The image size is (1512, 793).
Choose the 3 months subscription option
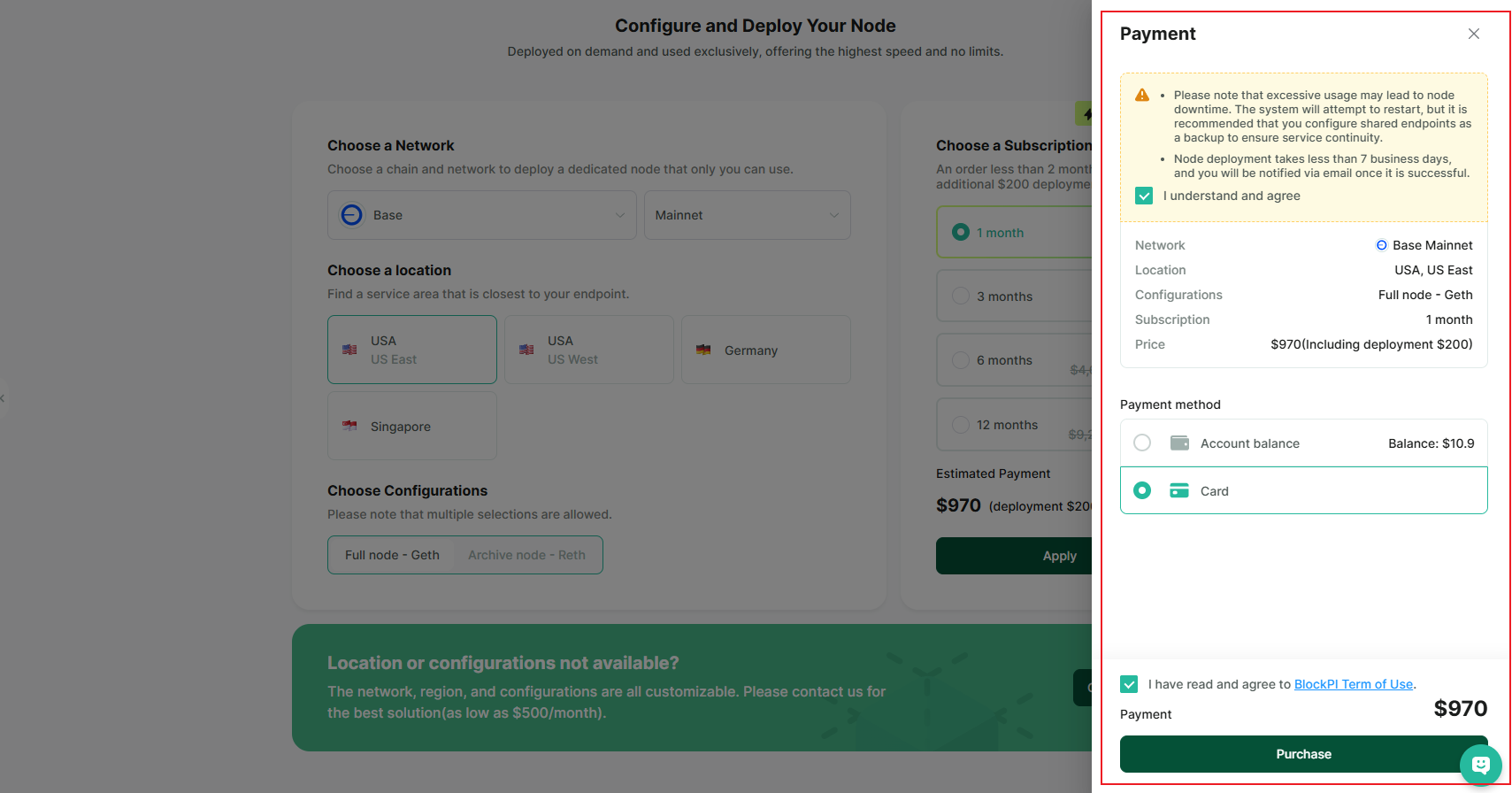click(x=1004, y=296)
